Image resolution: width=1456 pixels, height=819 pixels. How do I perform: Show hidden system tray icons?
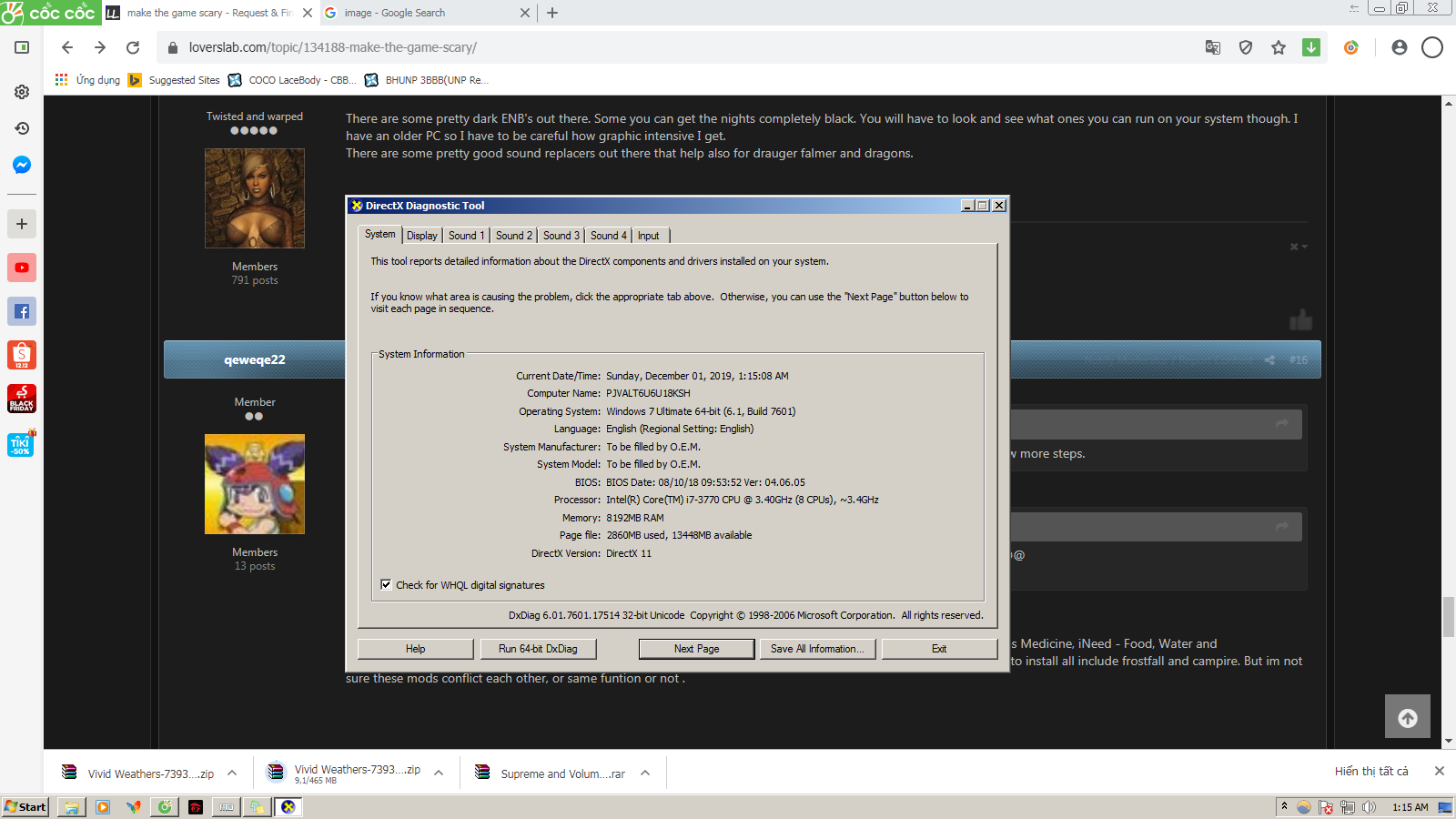(x=1284, y=806)
